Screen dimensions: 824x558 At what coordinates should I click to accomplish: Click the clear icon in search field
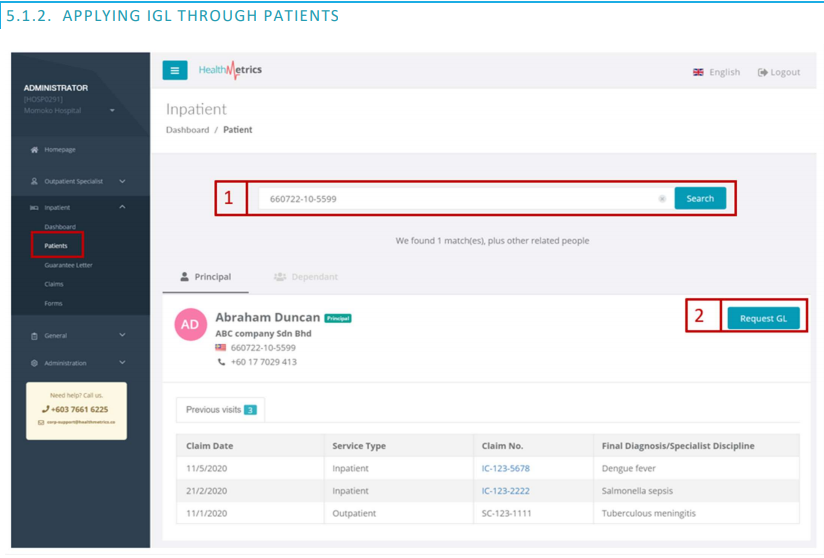coord(662,199)
